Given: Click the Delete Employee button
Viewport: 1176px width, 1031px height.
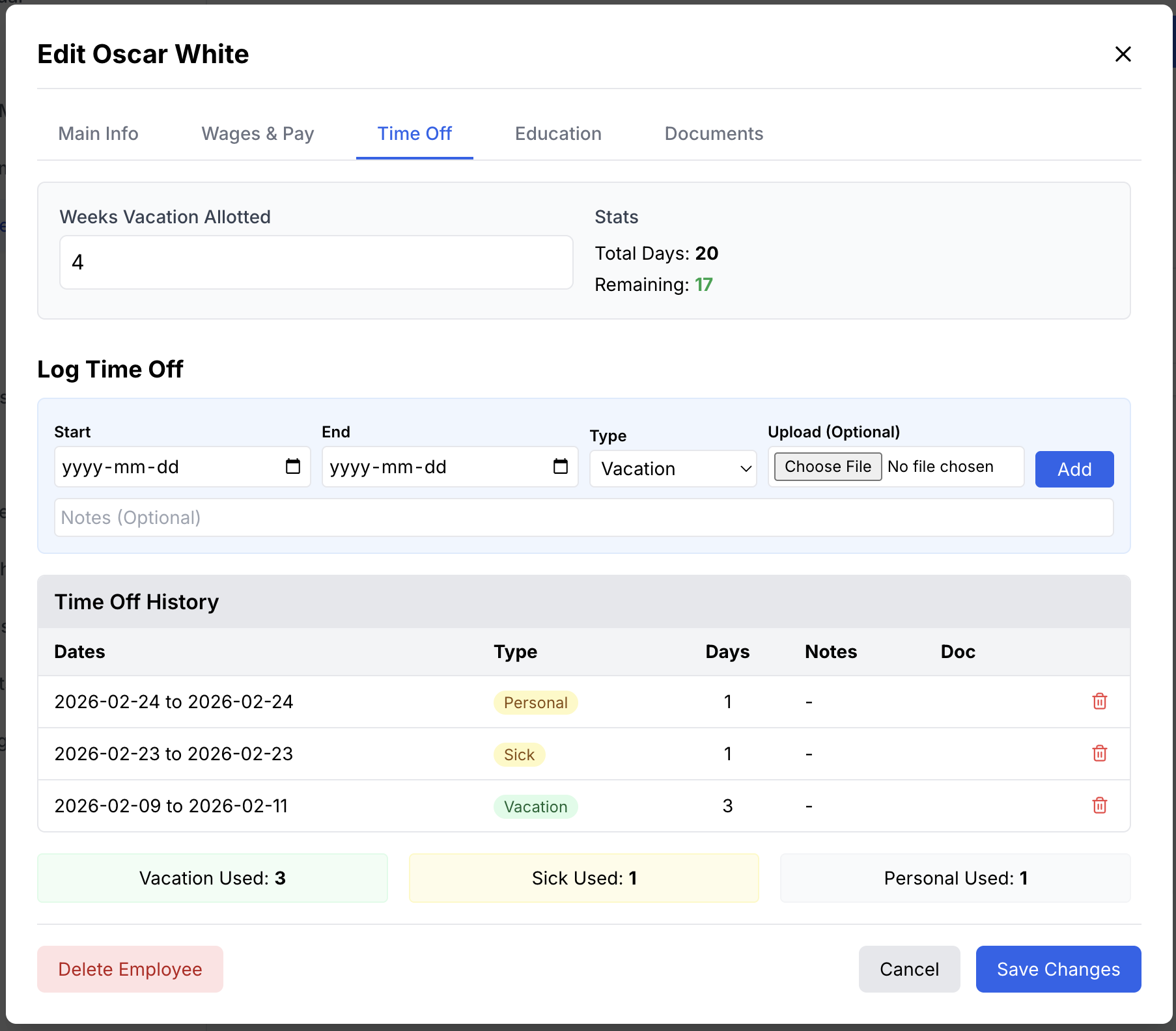Looking at the screenshot, I should (x=130, y=969).
